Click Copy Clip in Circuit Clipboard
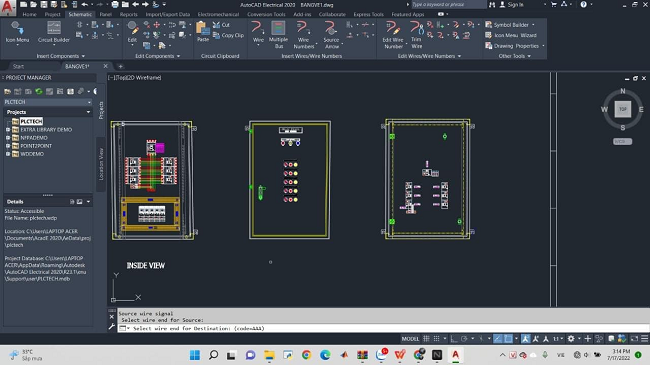The image size is (650, 365). (x=228, y=36)
